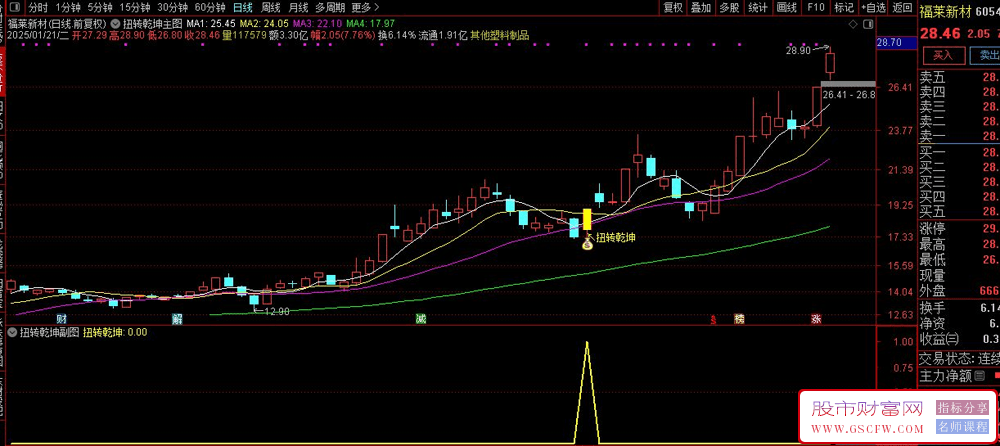Click the 复权 adjustment button
The height and width of the screenshot is (446, 1000).
[x=673, y=8]
